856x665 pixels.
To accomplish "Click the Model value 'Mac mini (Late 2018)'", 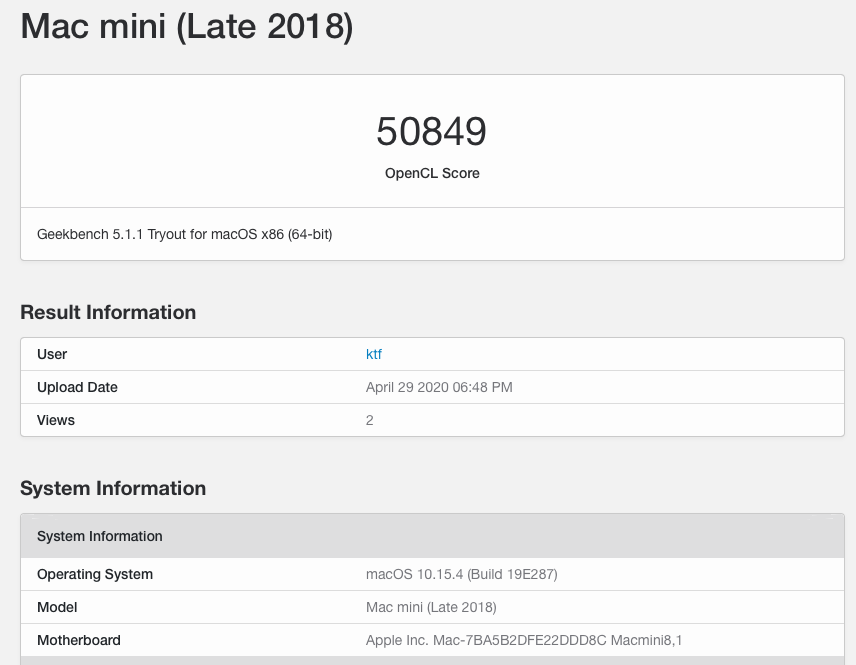I will point(431,607).
